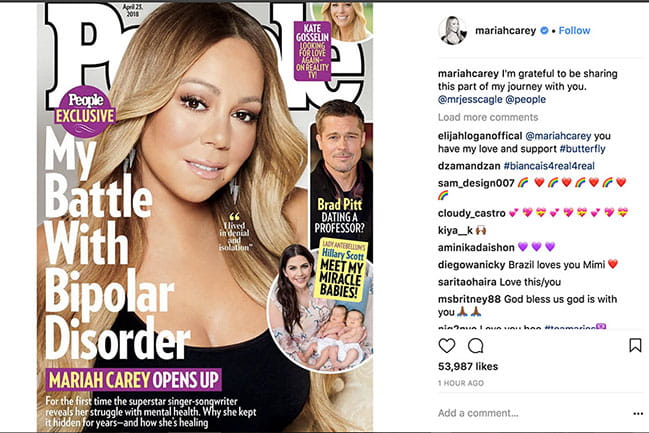Click the 1 HOUR AGO timestamp
The height and width of the screenshot is (433, 649).
(461, 383)
